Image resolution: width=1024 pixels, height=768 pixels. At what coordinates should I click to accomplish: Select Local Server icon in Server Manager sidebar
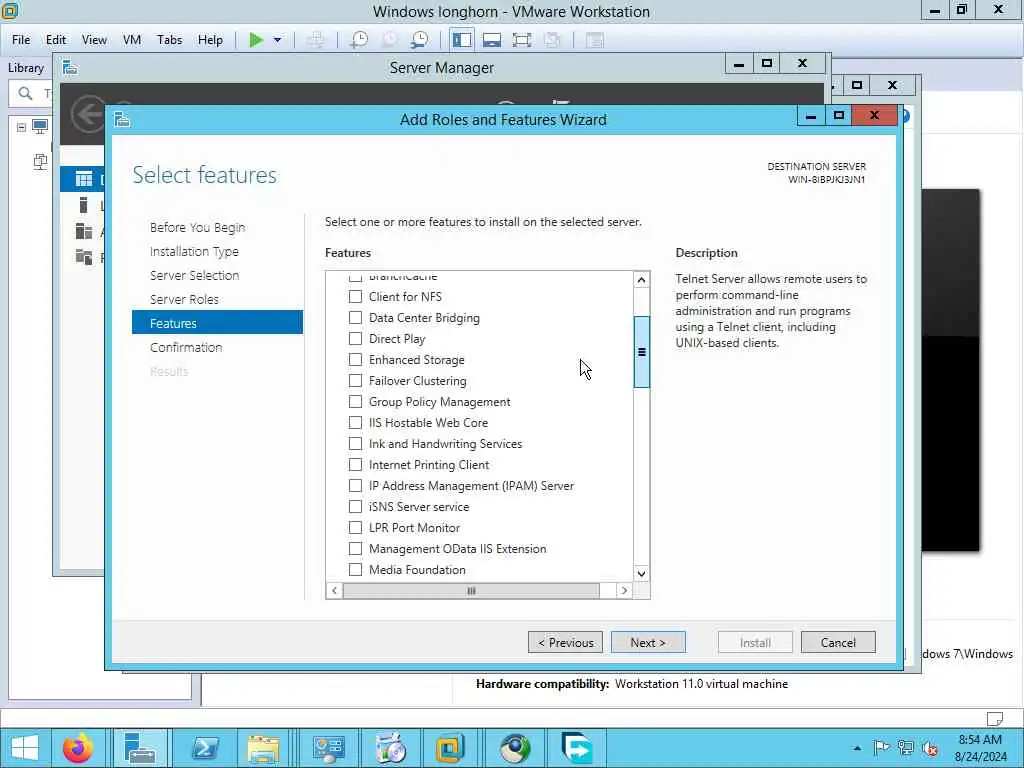[83, 205]
